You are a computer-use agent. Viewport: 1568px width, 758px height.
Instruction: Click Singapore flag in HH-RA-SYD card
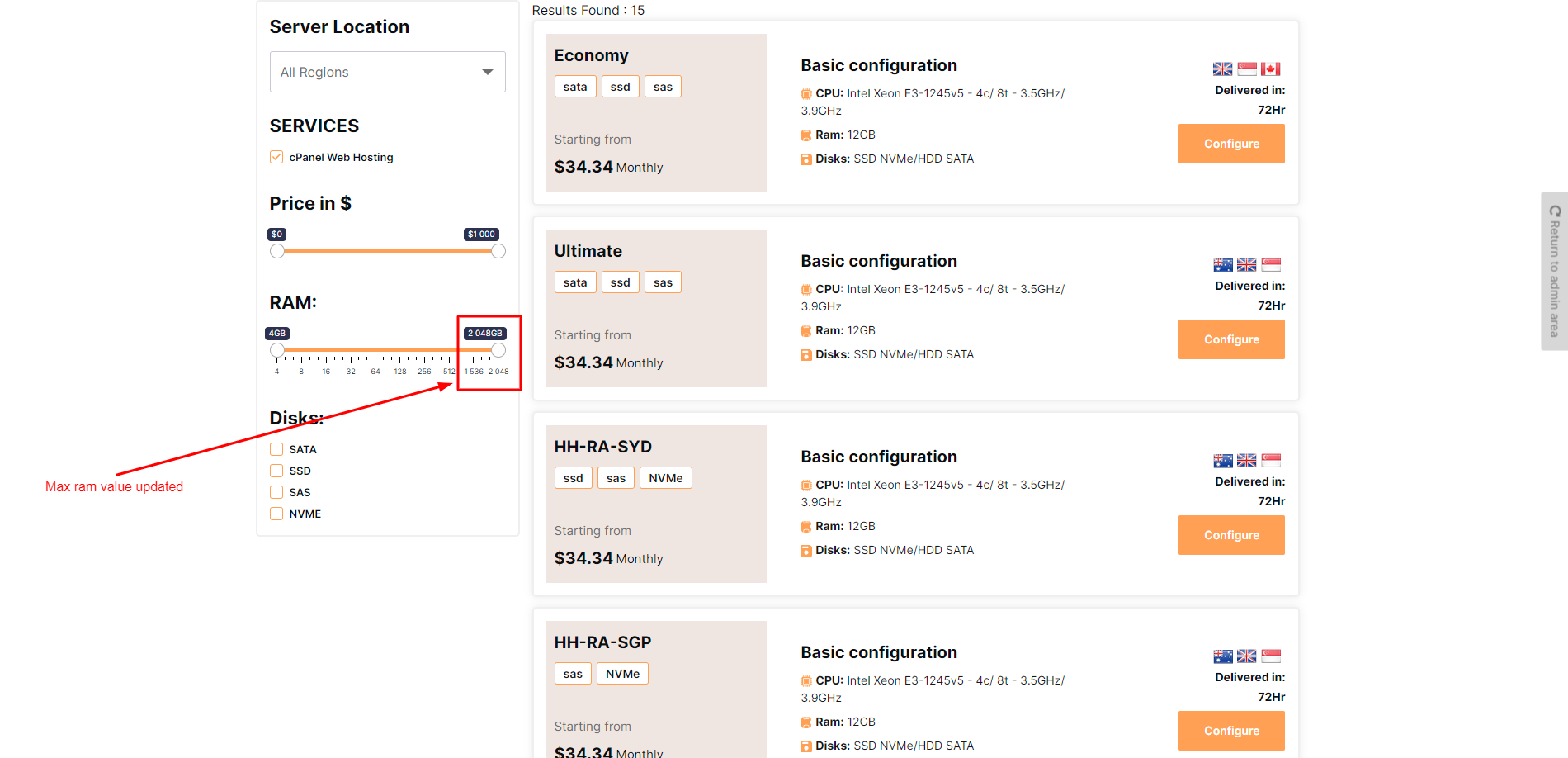[x=1271, y=461]
